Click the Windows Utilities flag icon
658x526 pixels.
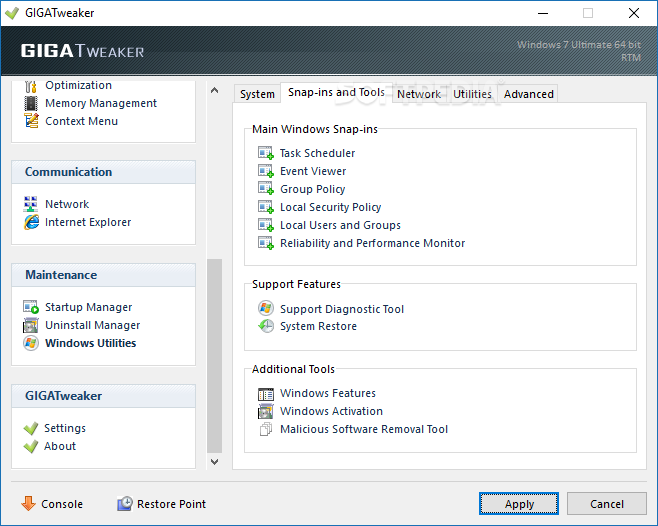(x=31, y=343)
